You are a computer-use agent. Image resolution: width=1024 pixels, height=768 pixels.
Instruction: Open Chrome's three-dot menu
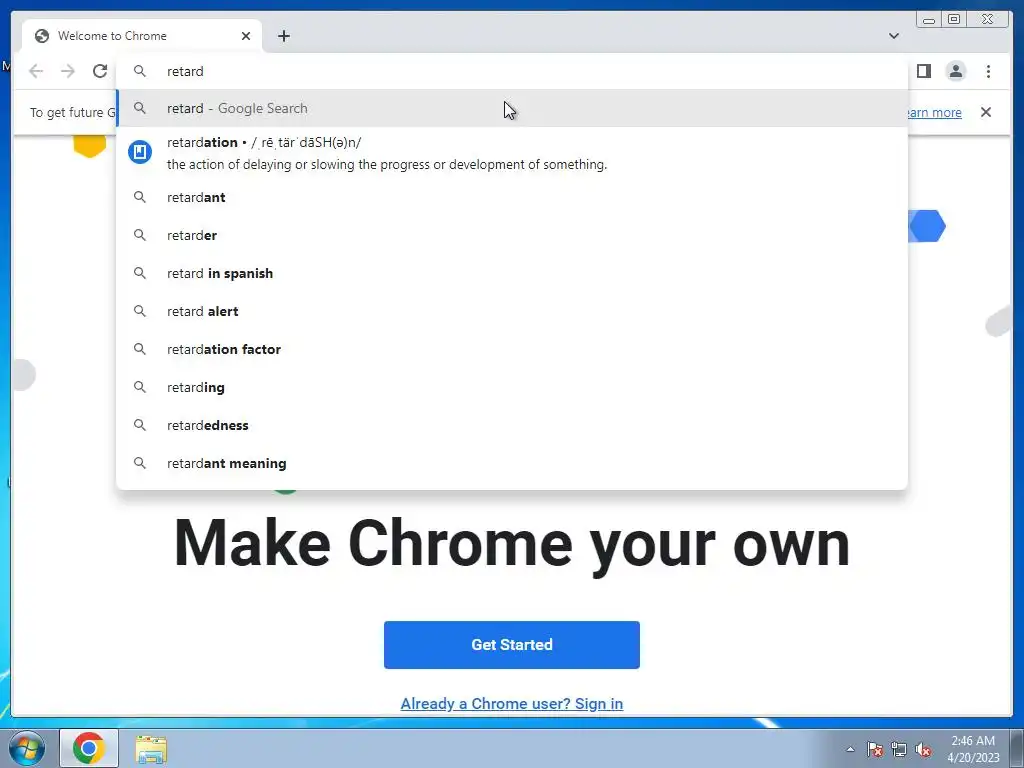pyautogui.click(x=988, y=71)
